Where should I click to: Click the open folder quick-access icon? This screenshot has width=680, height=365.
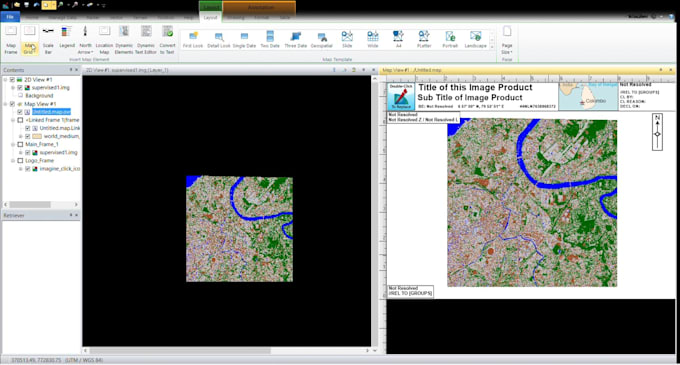16,5
